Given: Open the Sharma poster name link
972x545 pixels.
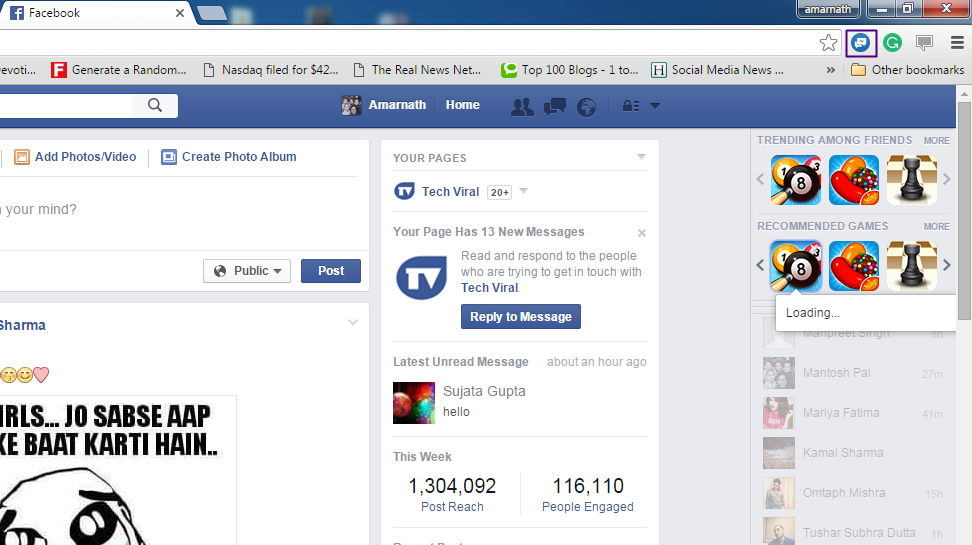Looking at the screenshot, I should (x=22, y=325).
